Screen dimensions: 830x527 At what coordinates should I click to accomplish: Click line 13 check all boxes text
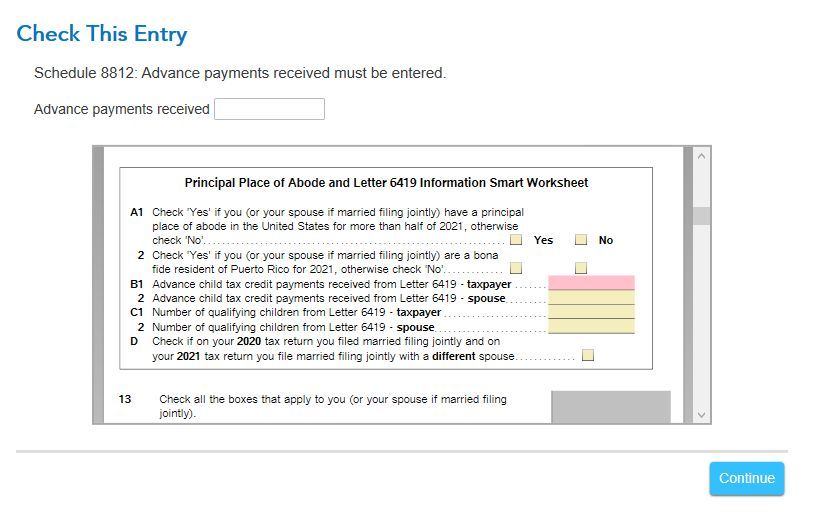[332, 406]
